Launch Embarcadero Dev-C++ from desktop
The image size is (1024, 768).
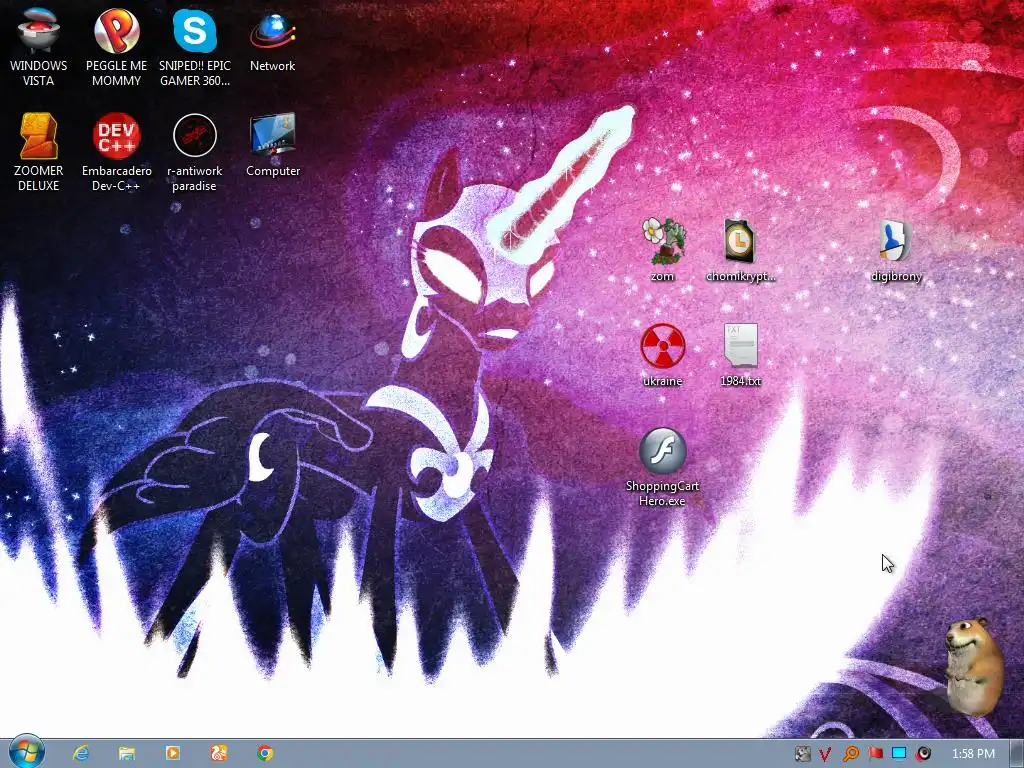coord(116,152)
